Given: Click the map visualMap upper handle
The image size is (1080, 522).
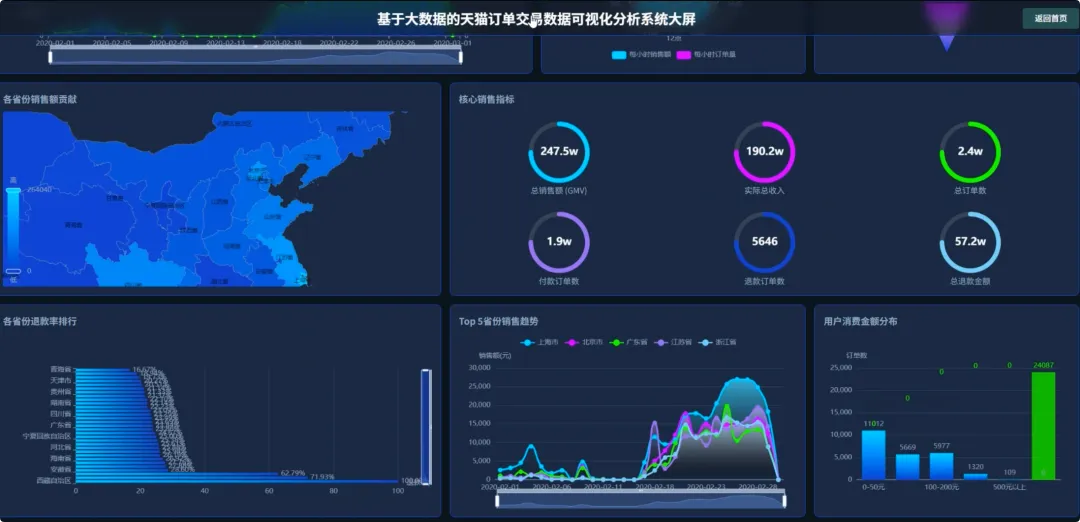Looking at the screenshot, I should [14, 189].
